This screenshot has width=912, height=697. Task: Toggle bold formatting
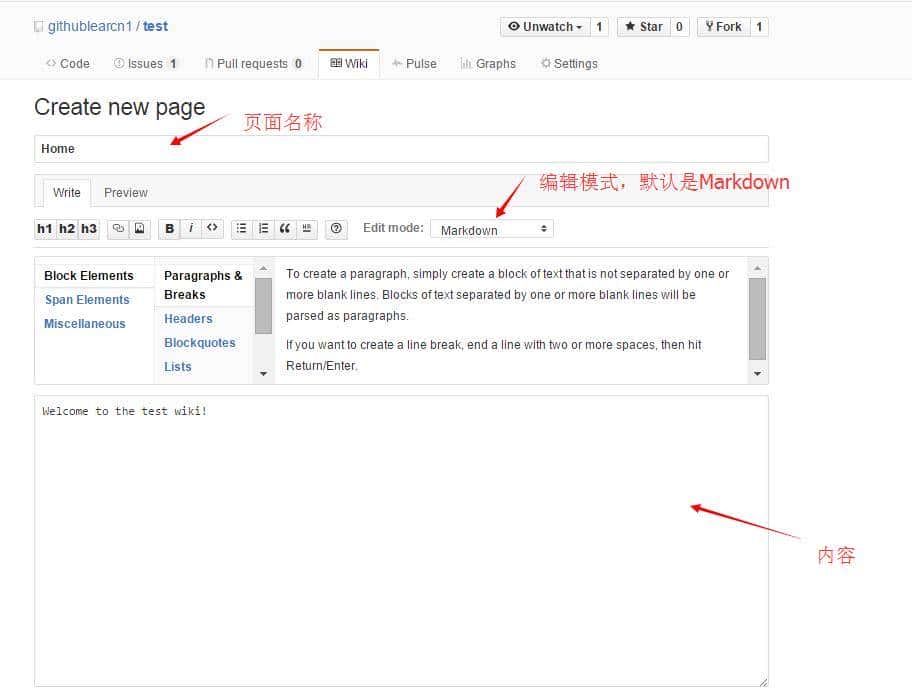[170, 229]
